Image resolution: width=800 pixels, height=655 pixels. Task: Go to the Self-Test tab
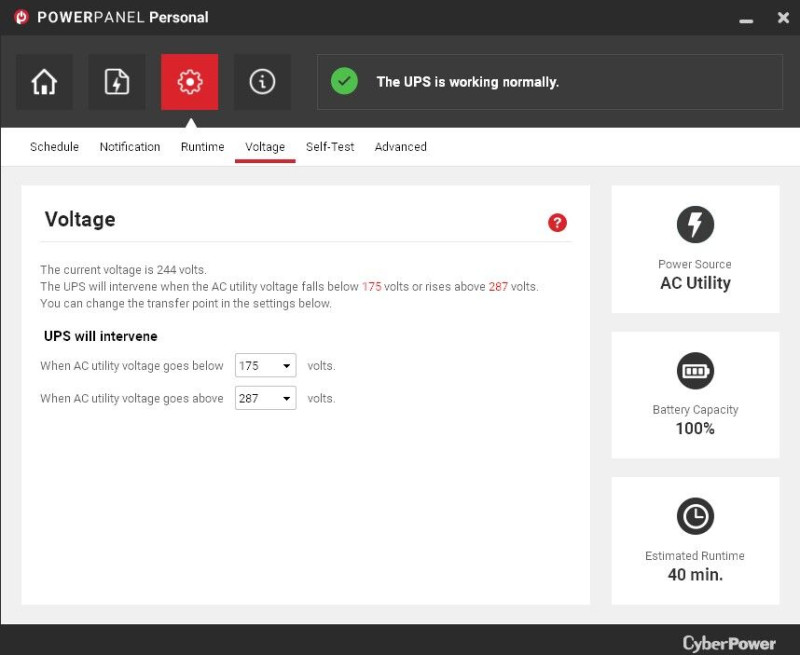330,147
